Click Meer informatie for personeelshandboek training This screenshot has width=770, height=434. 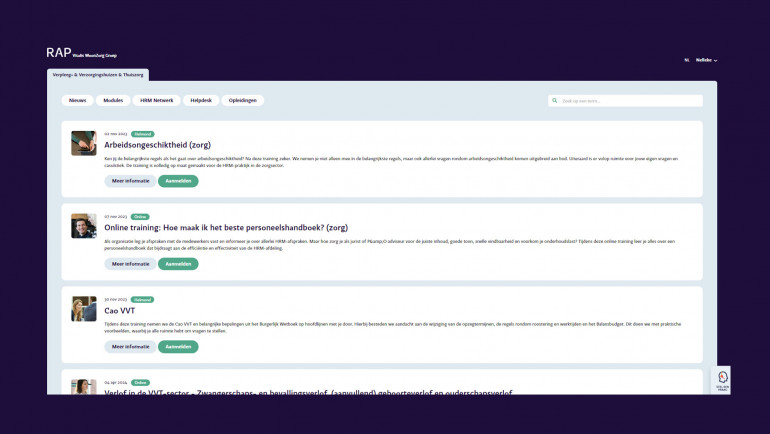[x=130, y=264]
